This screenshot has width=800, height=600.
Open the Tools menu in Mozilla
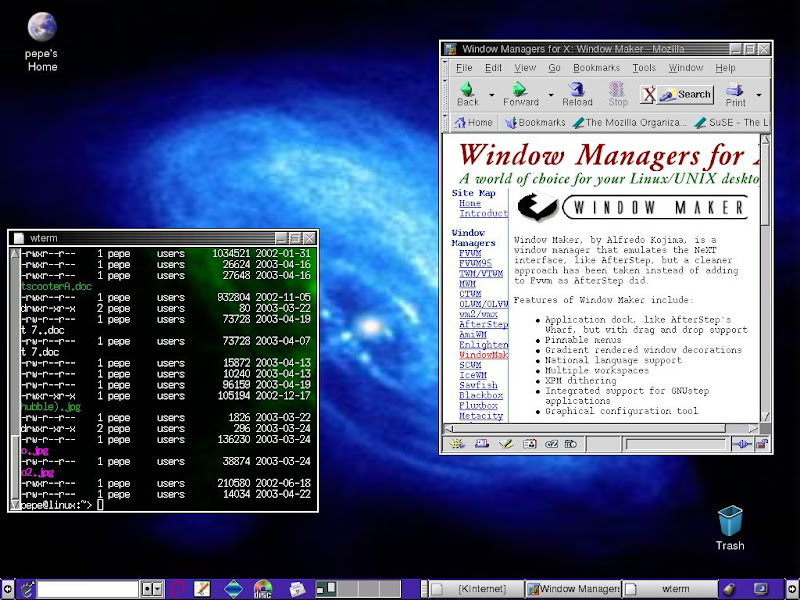pos(644,68)
